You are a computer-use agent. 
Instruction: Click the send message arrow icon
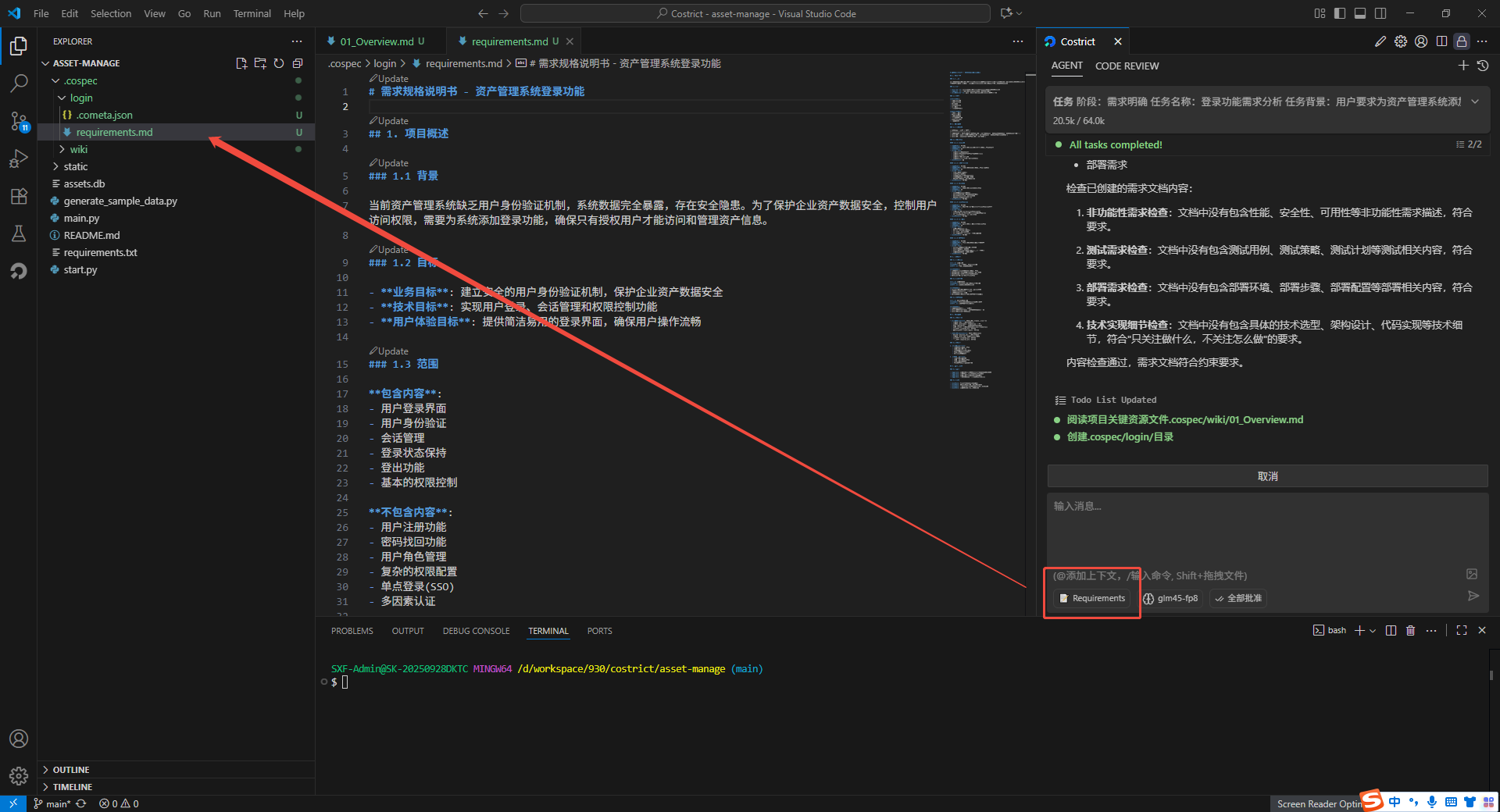click(x=1473, y=597)
